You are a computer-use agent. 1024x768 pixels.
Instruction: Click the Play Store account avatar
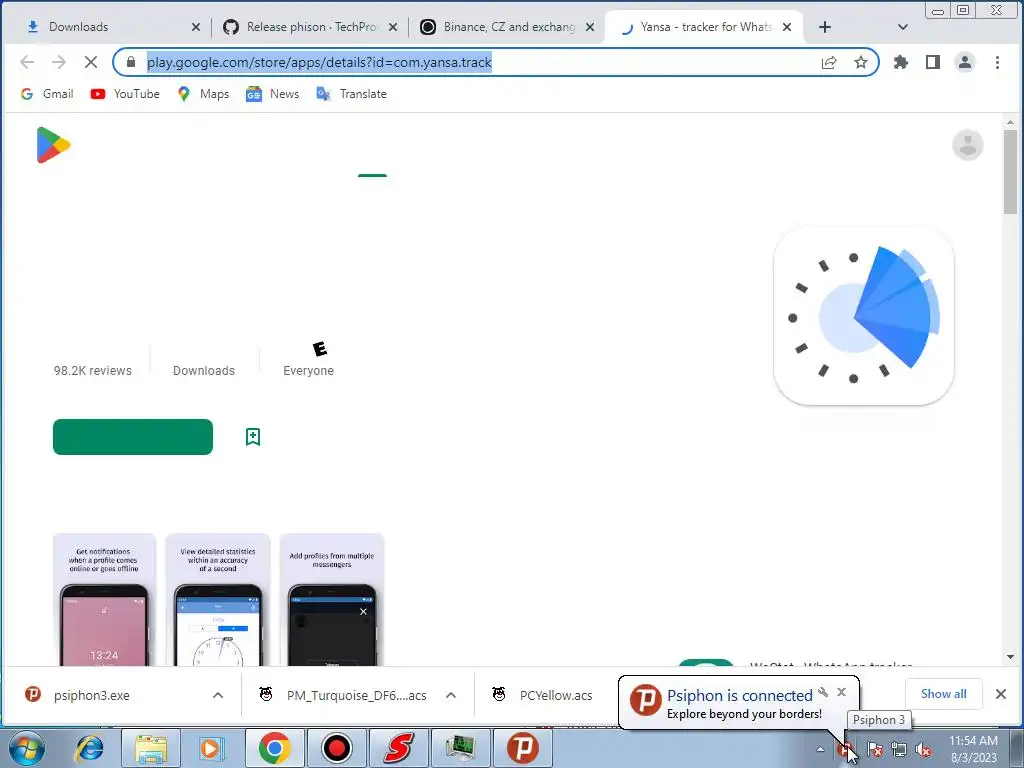(967, 145)
